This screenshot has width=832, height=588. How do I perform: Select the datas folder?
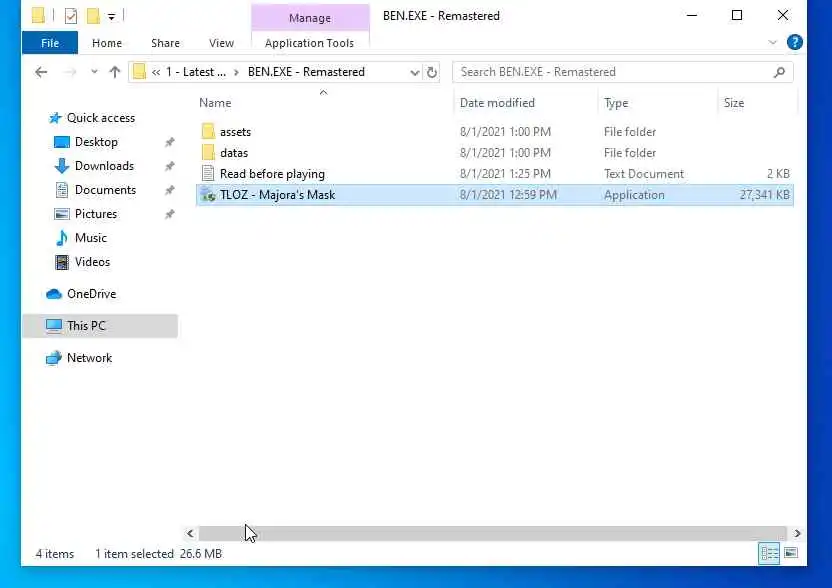coord(495,153)
